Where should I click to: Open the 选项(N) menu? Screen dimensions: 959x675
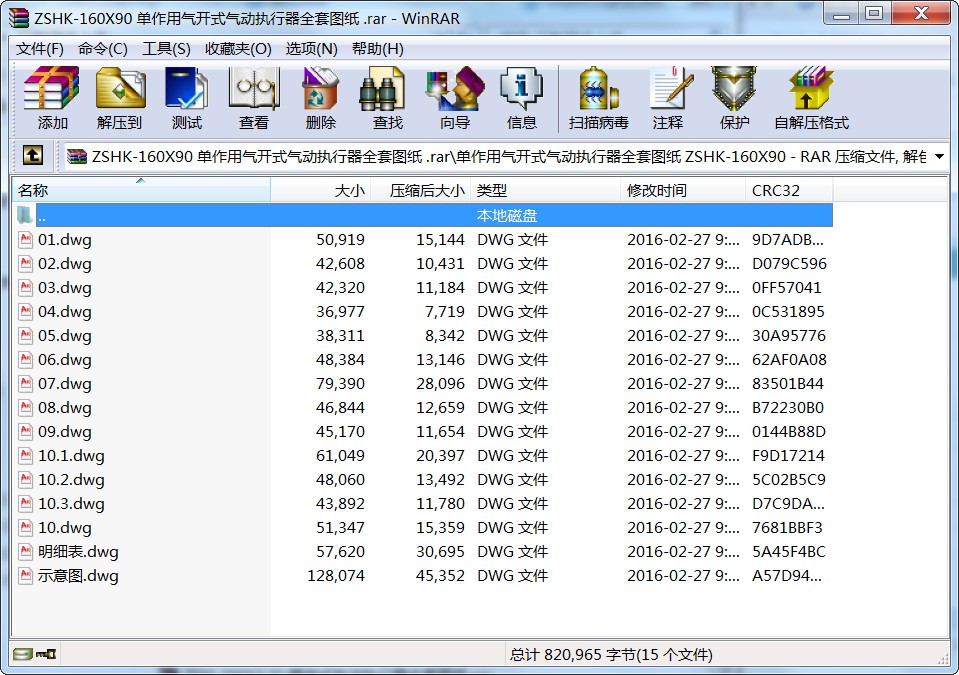point(312,49)
